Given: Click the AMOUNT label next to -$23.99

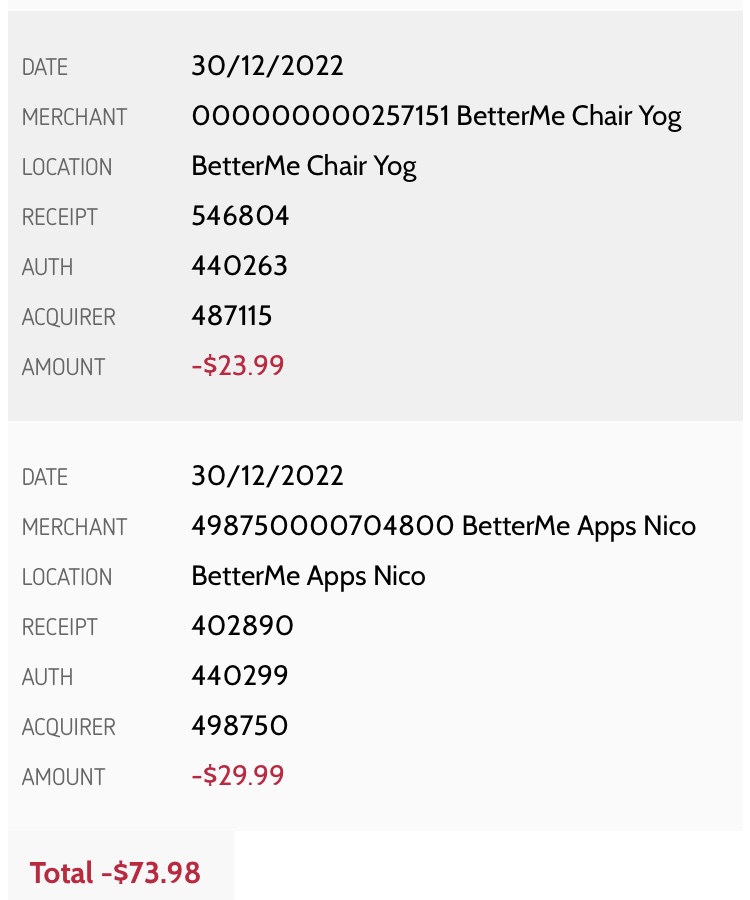Looking at the screenshot, I should (x=63, y=367).
